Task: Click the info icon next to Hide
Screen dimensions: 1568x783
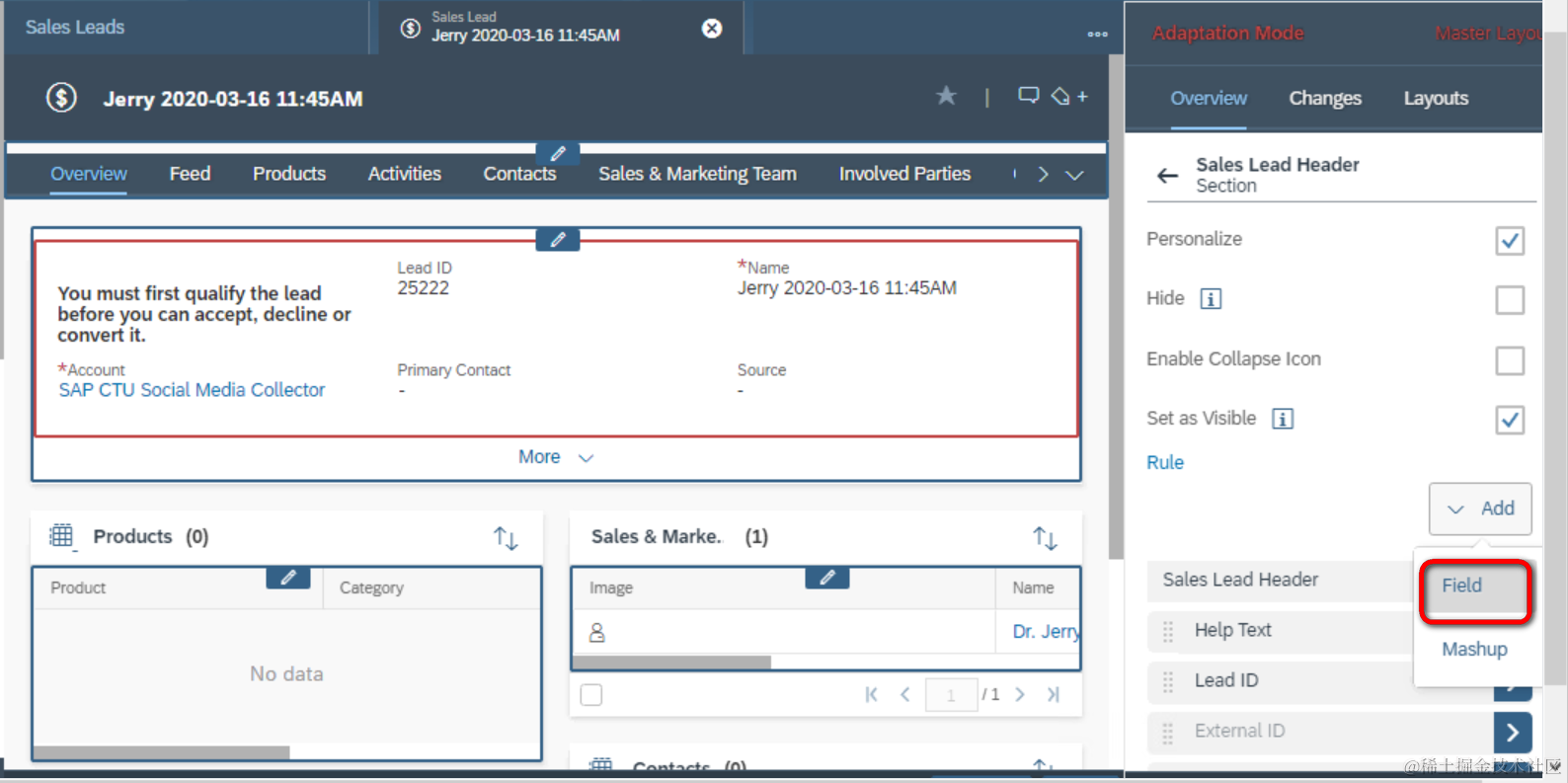Action: pyautogui.click(x=1211, y=298)
